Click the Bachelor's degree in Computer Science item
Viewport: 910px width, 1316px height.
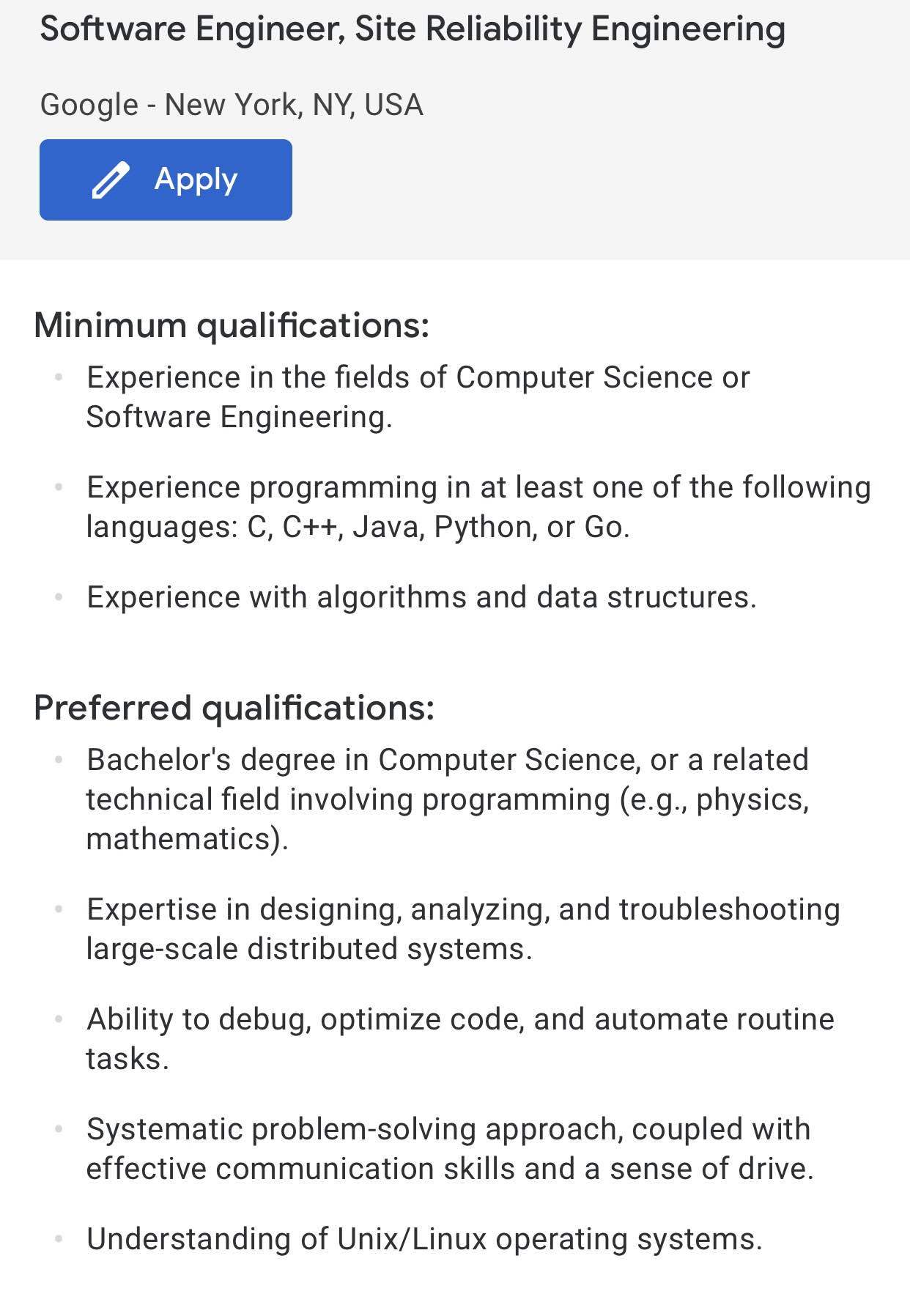447,799
